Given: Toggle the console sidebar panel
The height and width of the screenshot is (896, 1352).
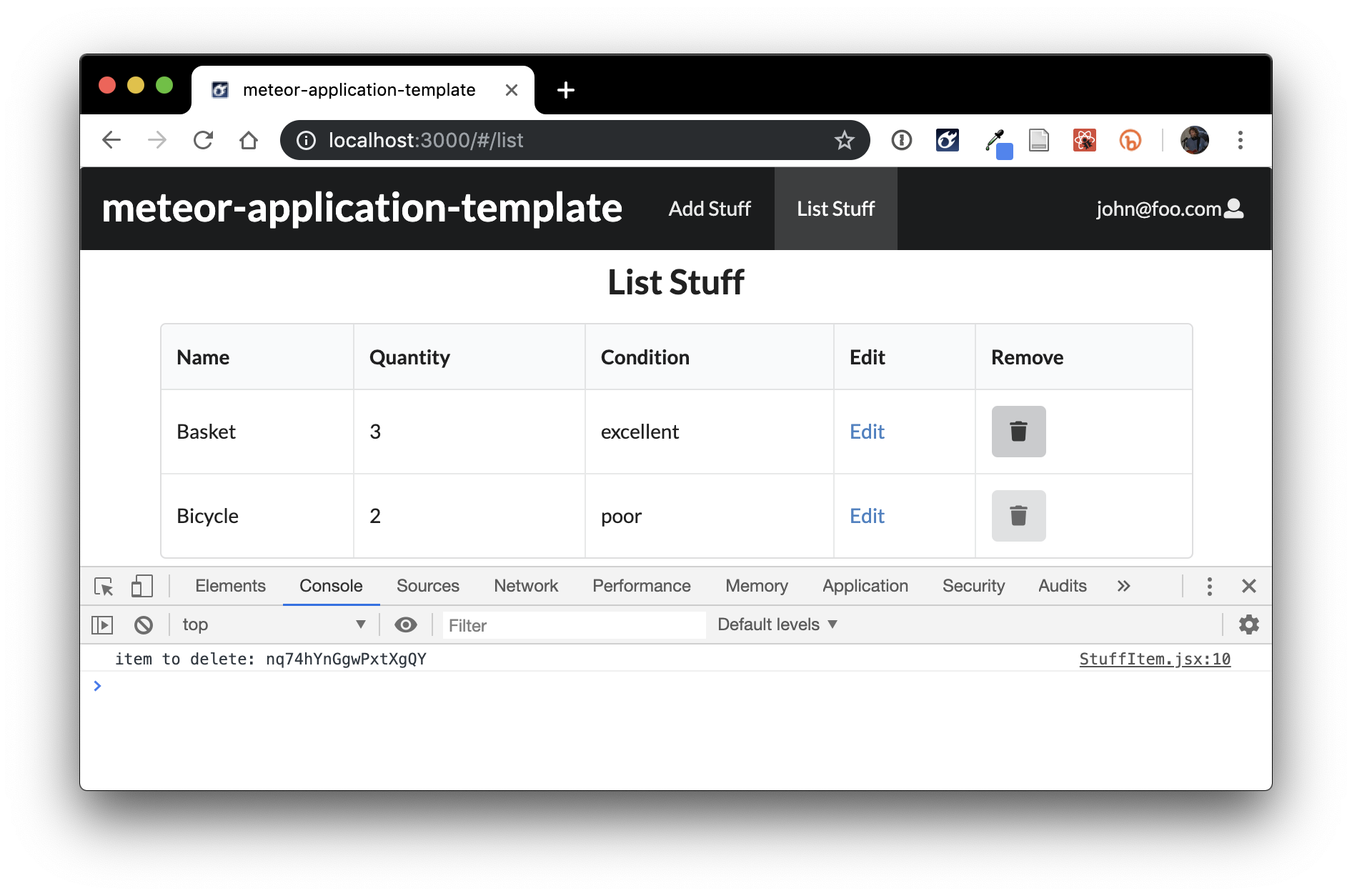Looking at the screenshot, I should [x=102, y=625].
